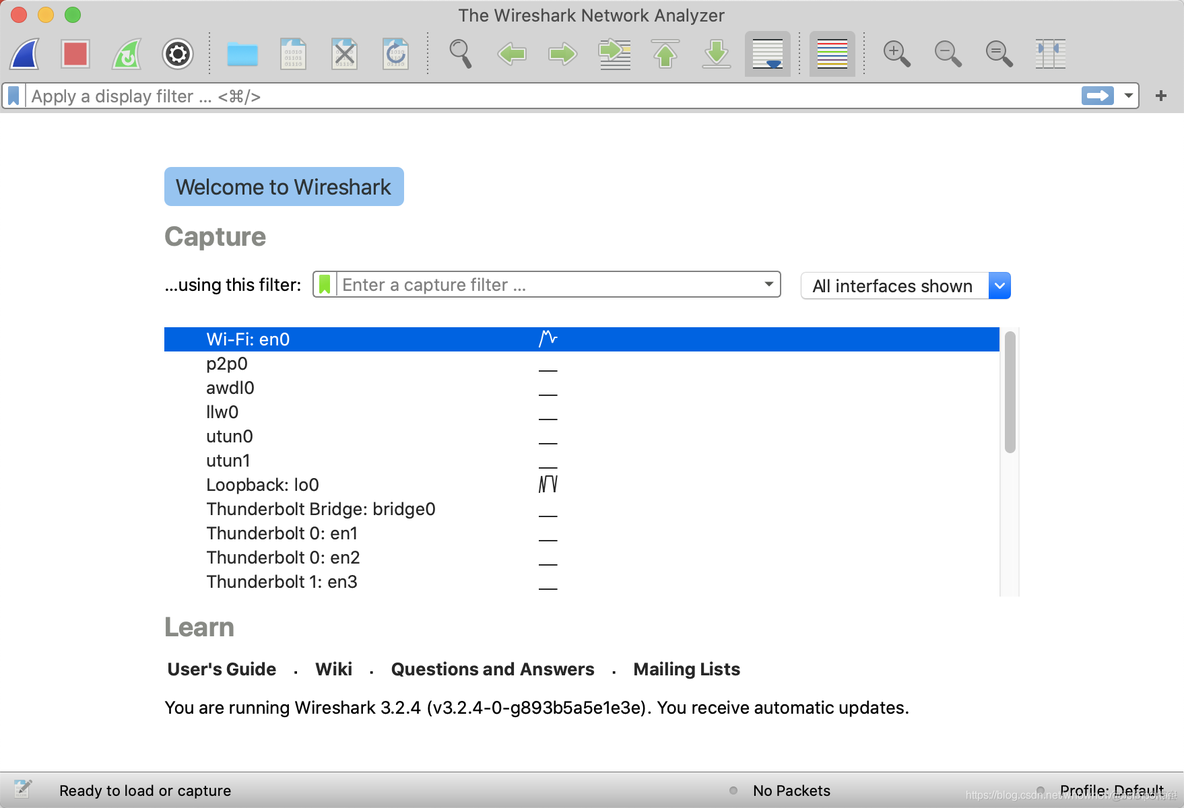Viewport: 1184px width, 808px height.
Task: Expand capture filter history dropdown arrow
Action: click(x=769, y=285)
